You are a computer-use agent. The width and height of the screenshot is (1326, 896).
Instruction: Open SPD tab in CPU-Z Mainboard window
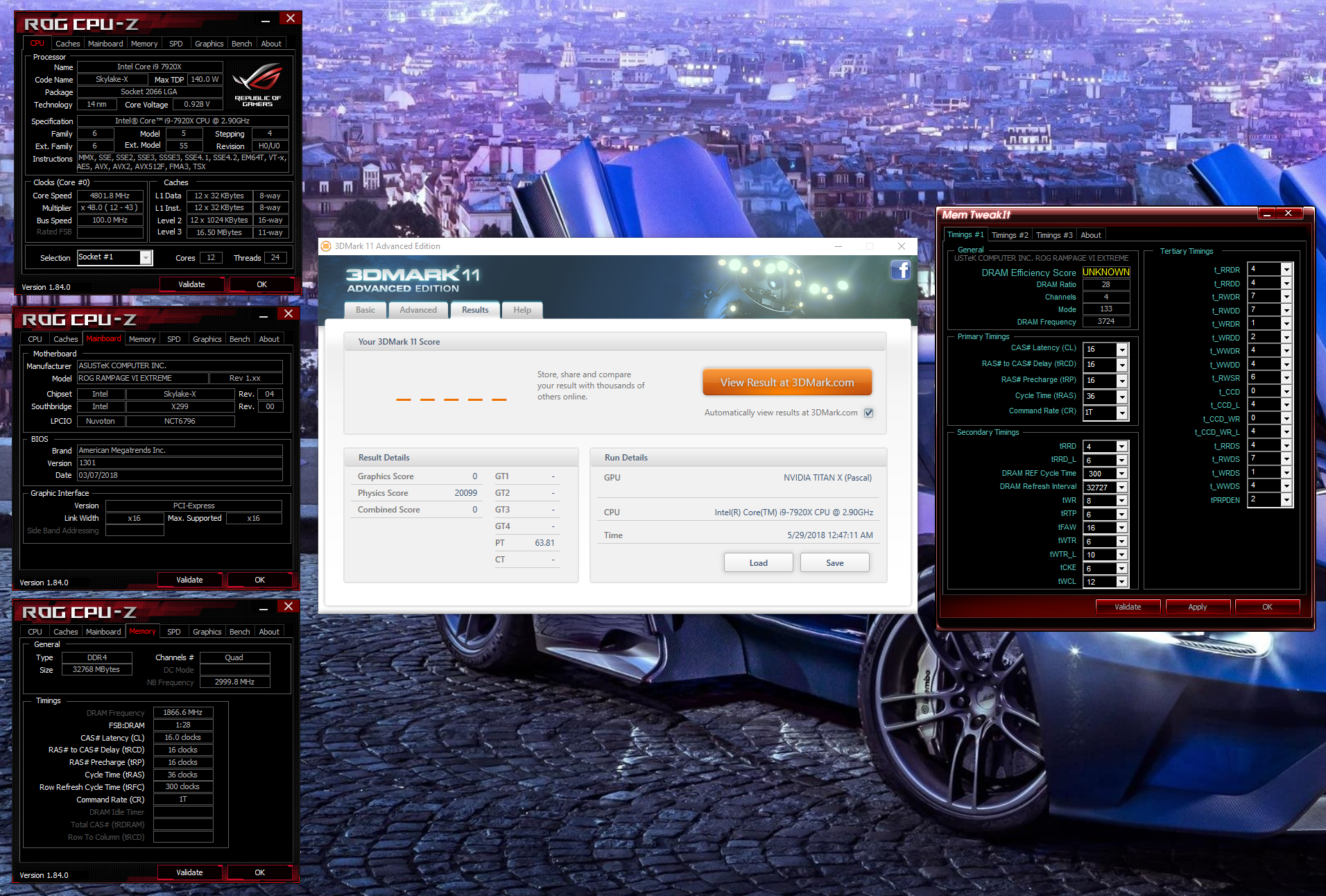click(x=174, y=339)
